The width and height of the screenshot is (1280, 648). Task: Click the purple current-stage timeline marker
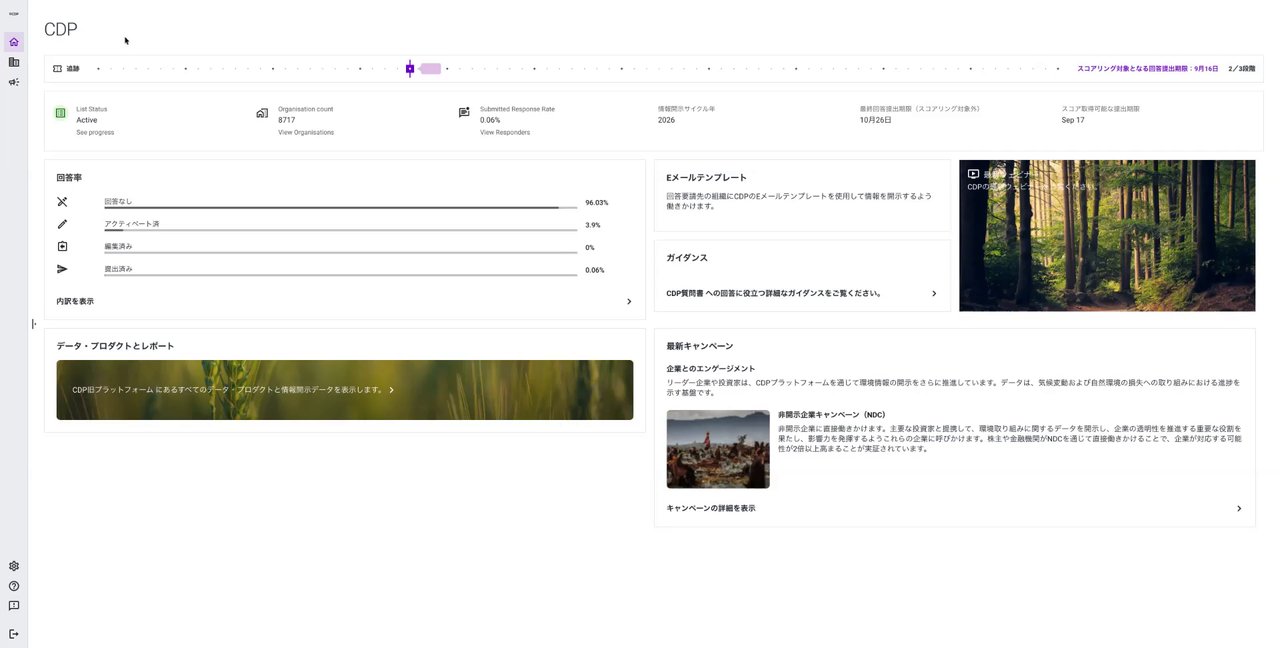[410, 69]
